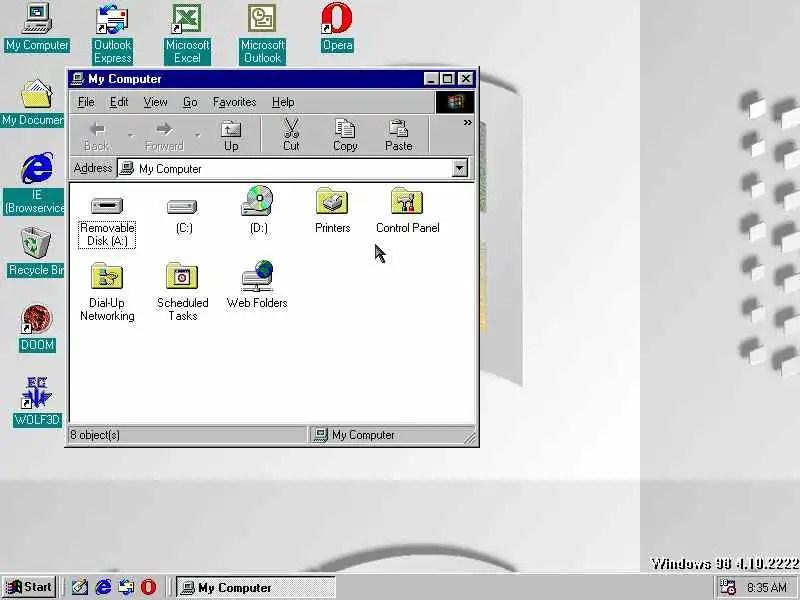Show more toolbar buttons chevron
The image size is (800, 600).
point(467,122)
